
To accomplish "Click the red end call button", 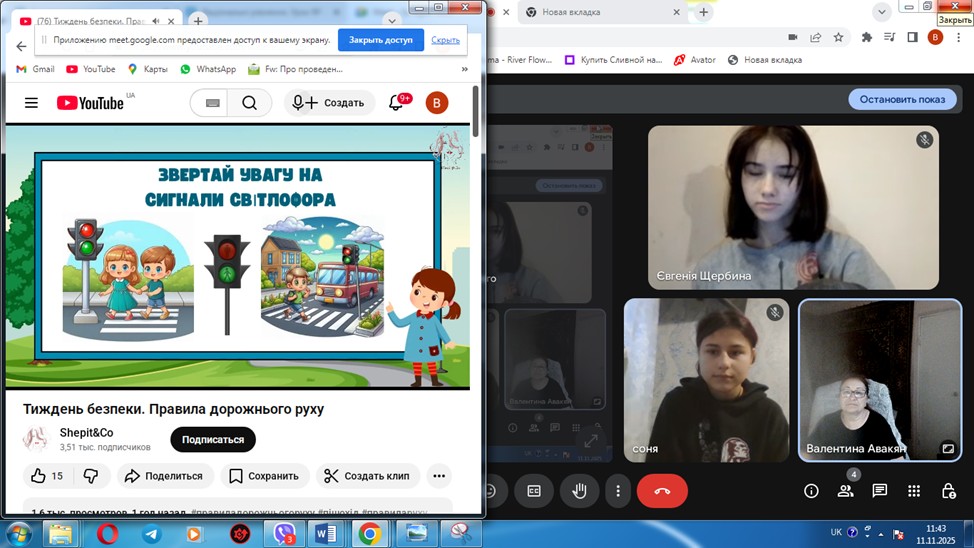I will (661, 491).
